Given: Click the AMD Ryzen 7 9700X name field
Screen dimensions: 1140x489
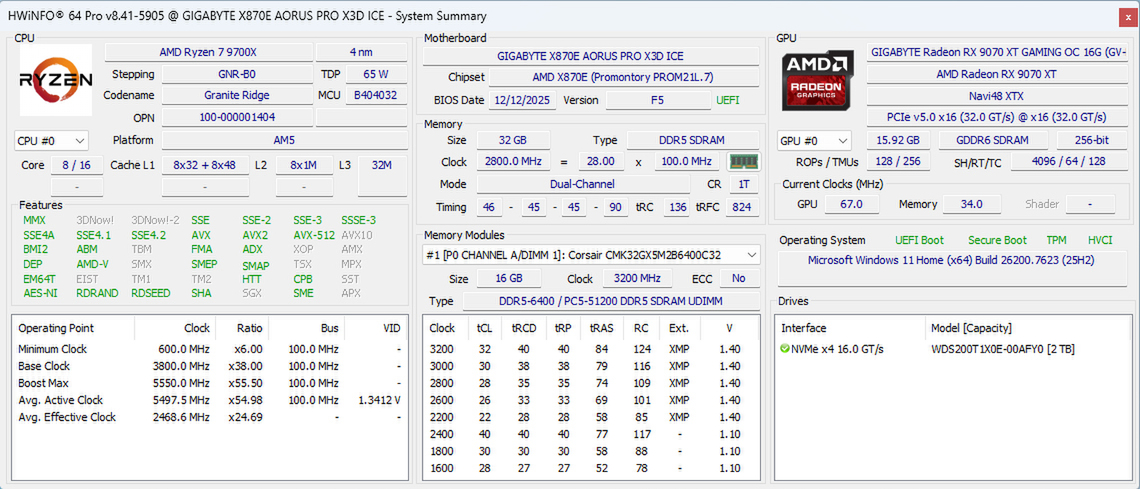Looking at the screenshot, I should click(208, 52).
